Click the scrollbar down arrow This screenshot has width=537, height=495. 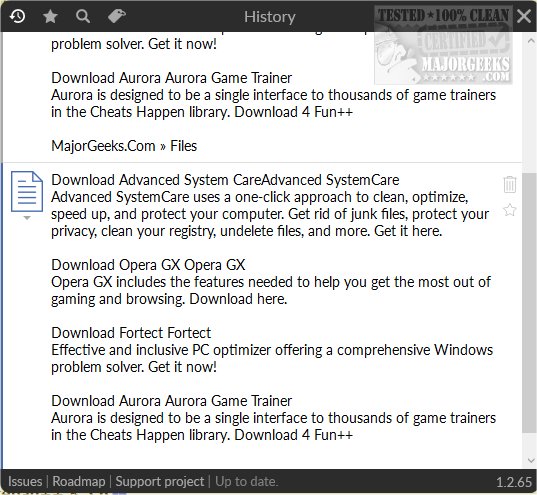(x=530, y=460)
